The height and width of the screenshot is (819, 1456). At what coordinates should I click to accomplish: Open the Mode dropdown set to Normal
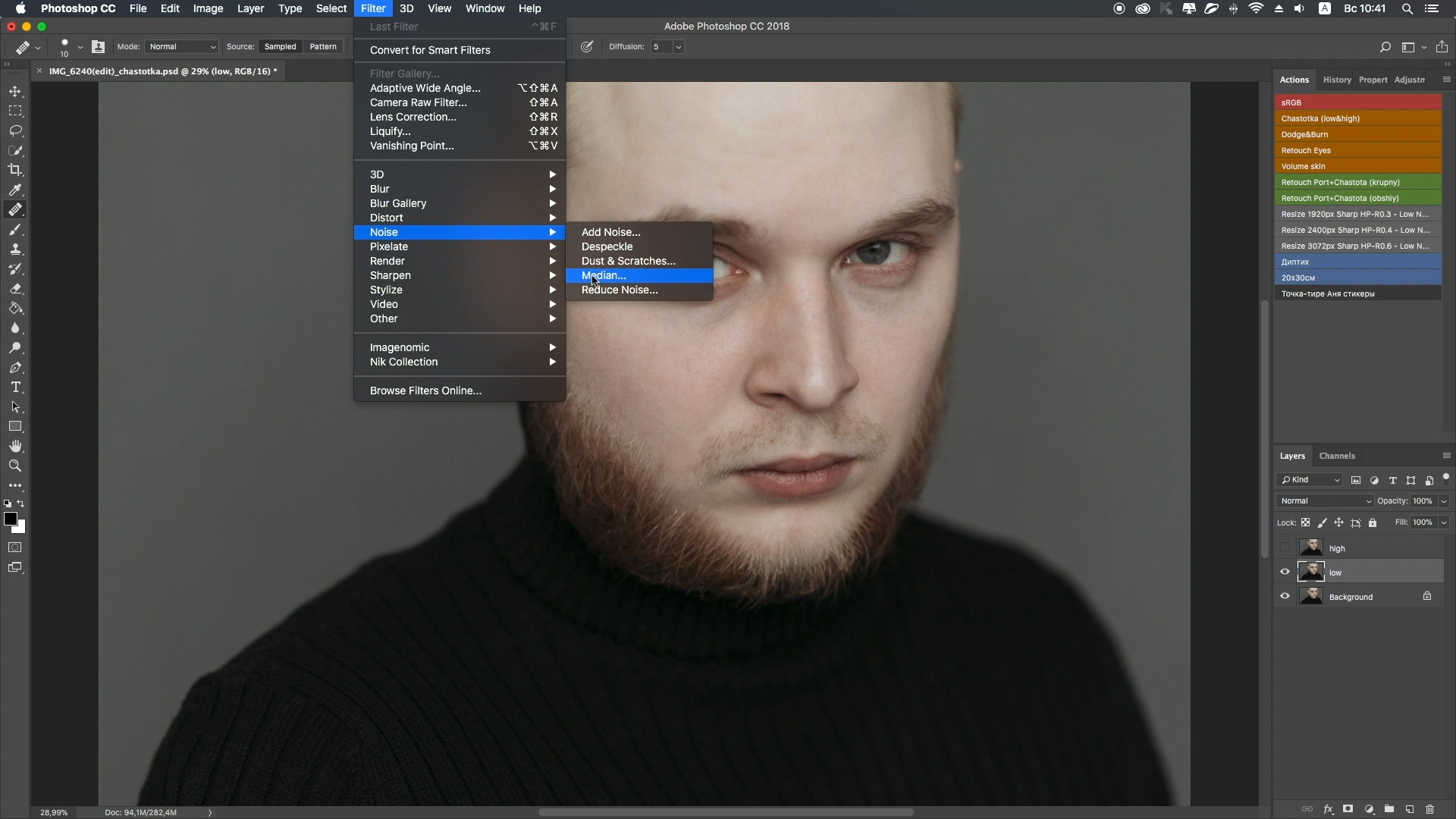click(182, 47)
